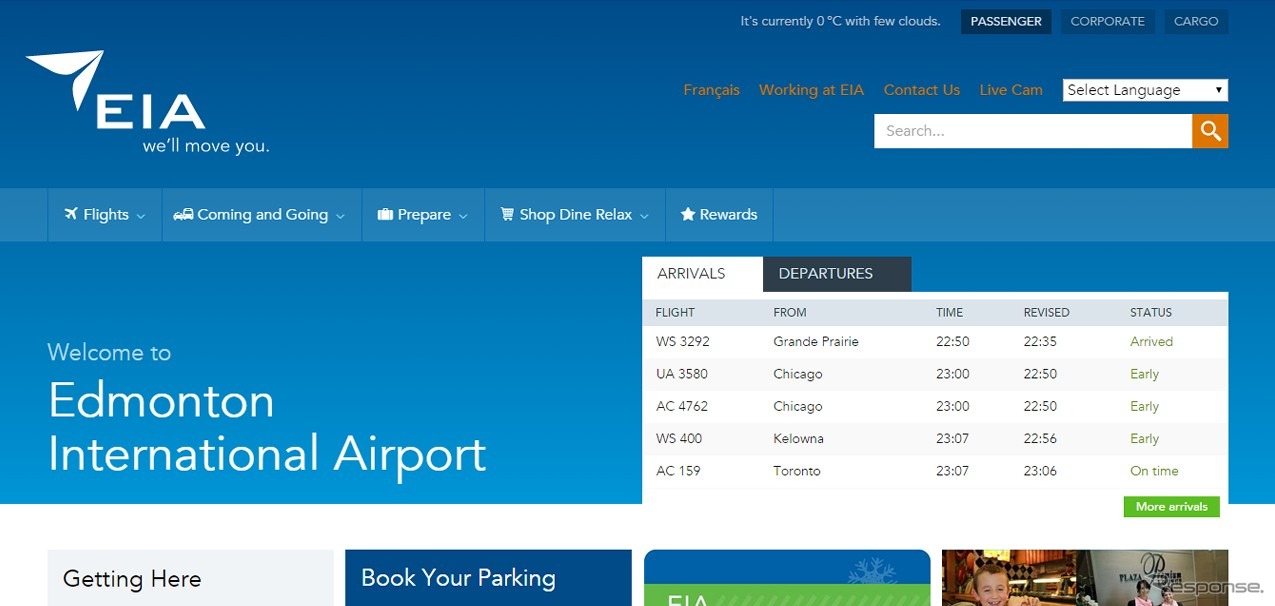The width and height of the screenshot is (1275, 606).
Task: Click the airplane icon beside Flights
Action: click(71, 214)
